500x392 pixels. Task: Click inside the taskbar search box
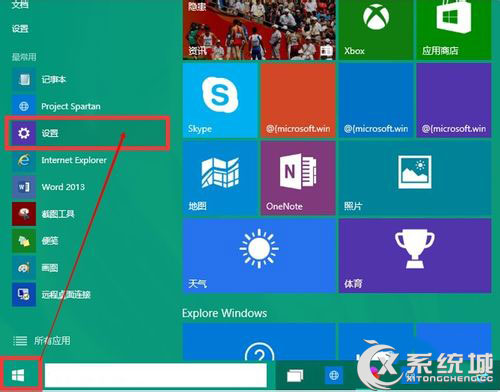(x=156, y=375)
